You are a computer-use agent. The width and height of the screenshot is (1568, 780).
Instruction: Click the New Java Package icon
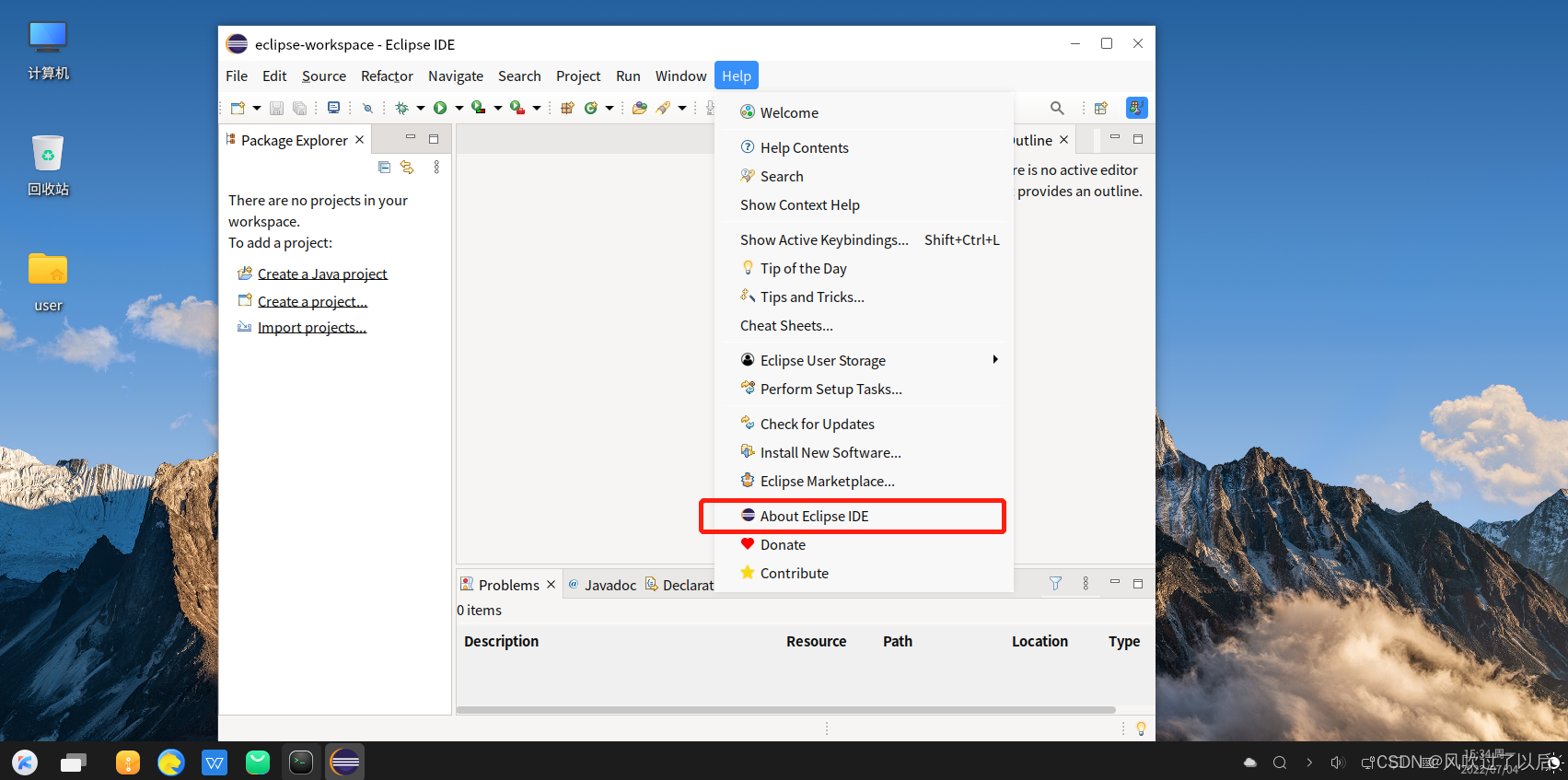(567, 108)
